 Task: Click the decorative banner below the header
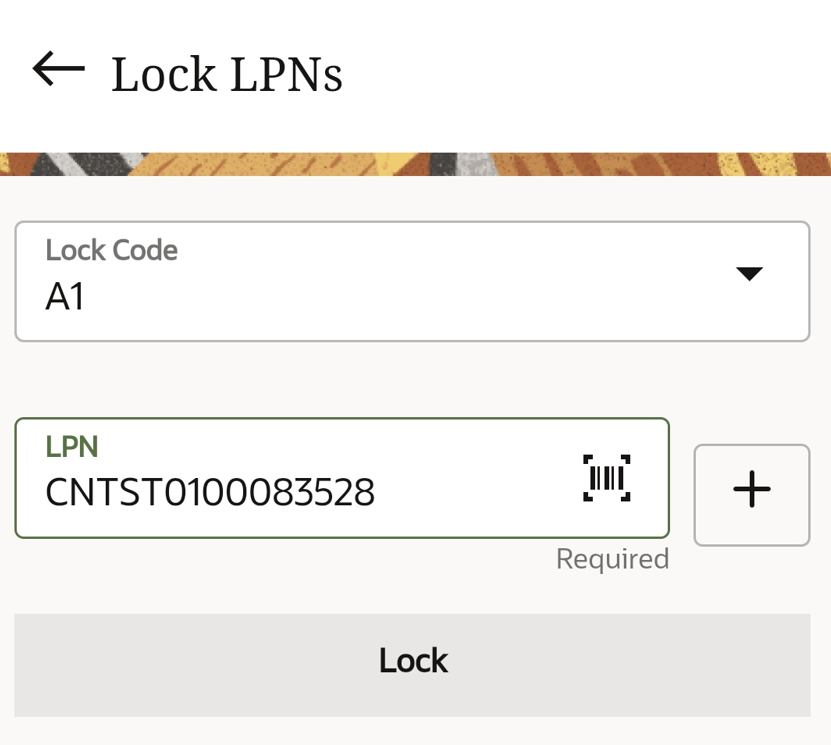point(415,166)
